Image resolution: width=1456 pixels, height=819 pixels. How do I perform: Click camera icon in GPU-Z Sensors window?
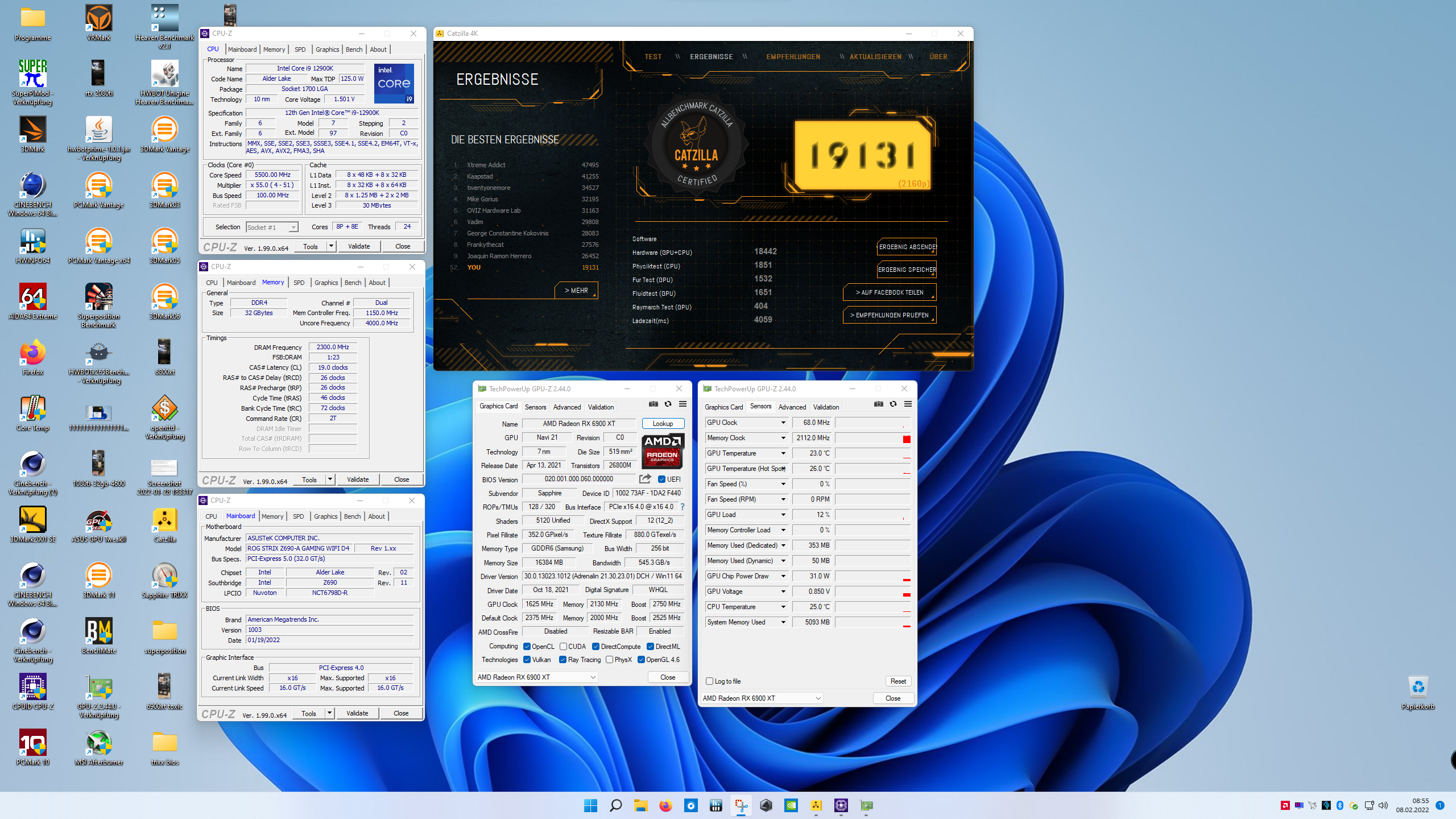pyautogui.click(x=879, y=404)
